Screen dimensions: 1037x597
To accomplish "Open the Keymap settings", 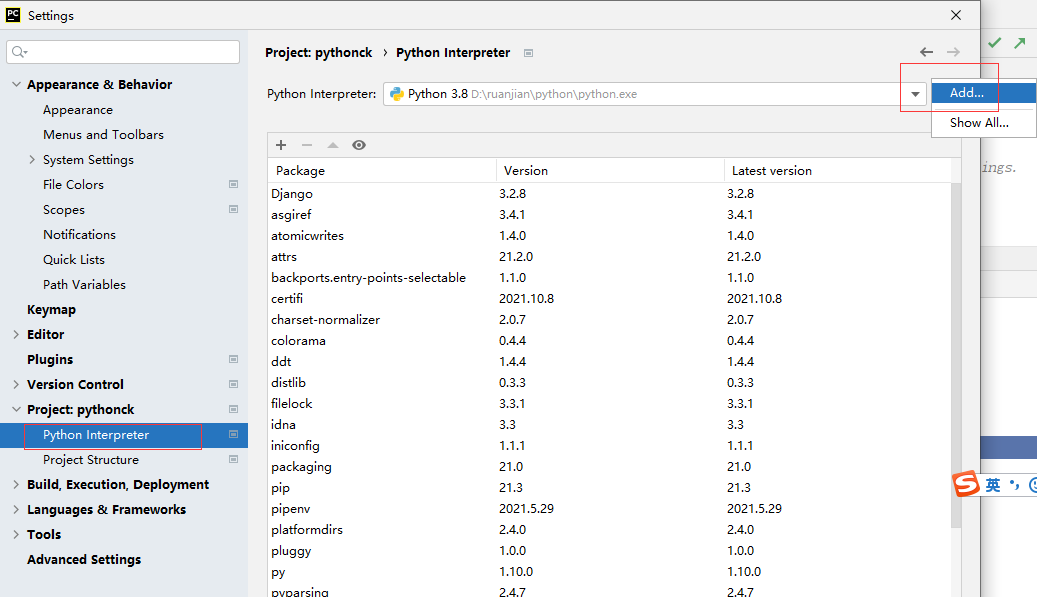I will coord(52,309).
